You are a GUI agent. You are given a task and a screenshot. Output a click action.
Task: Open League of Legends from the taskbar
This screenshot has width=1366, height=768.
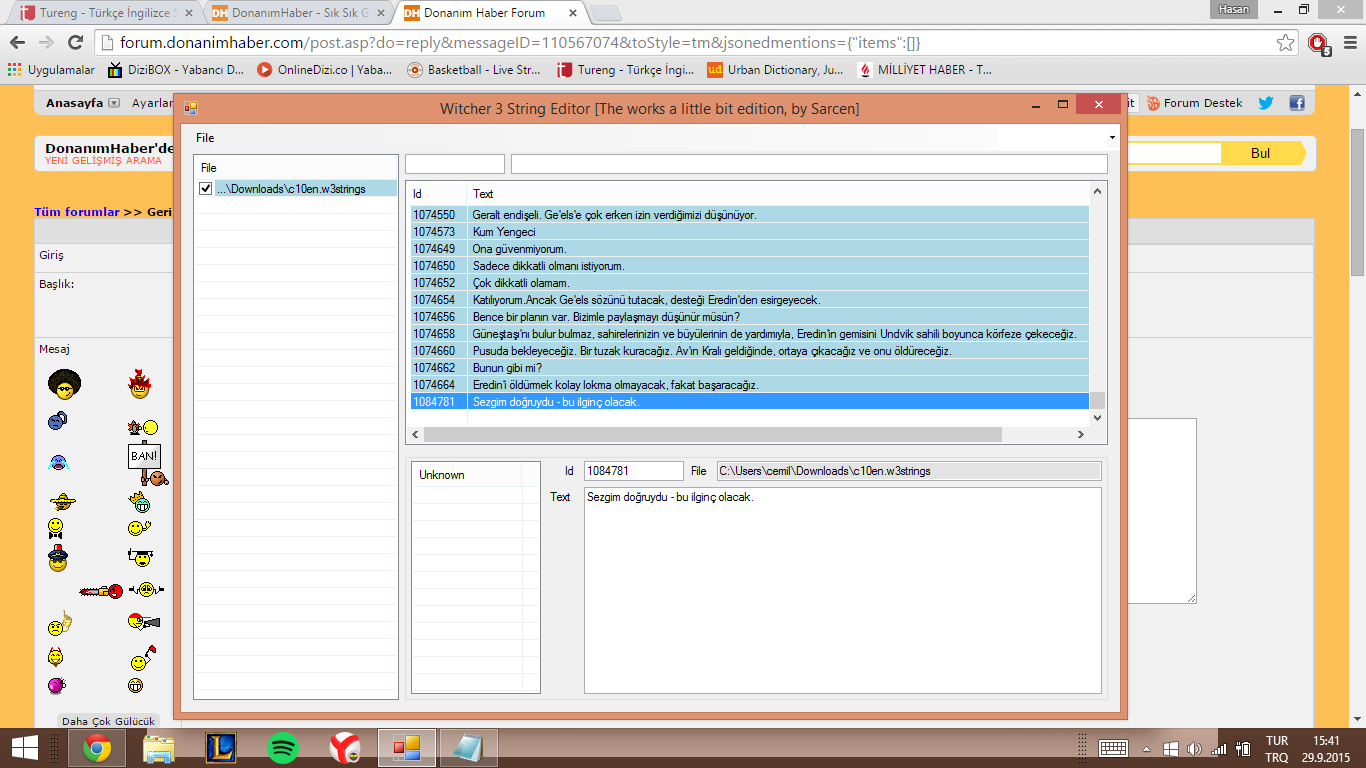point(221,747)
